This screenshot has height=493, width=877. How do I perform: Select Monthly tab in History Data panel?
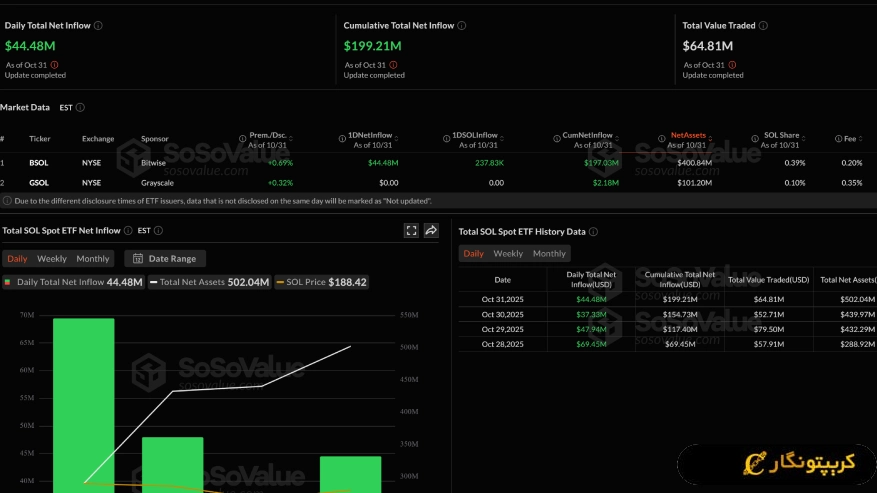(549, 254)
